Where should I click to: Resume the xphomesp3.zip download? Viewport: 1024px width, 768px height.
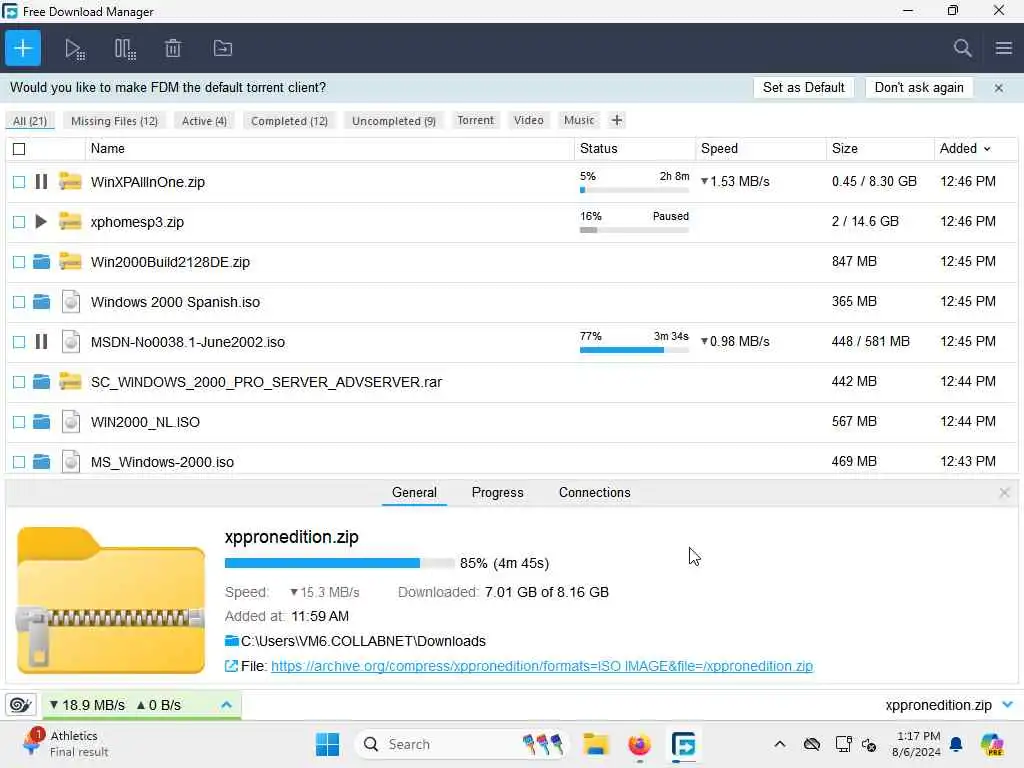40,221
